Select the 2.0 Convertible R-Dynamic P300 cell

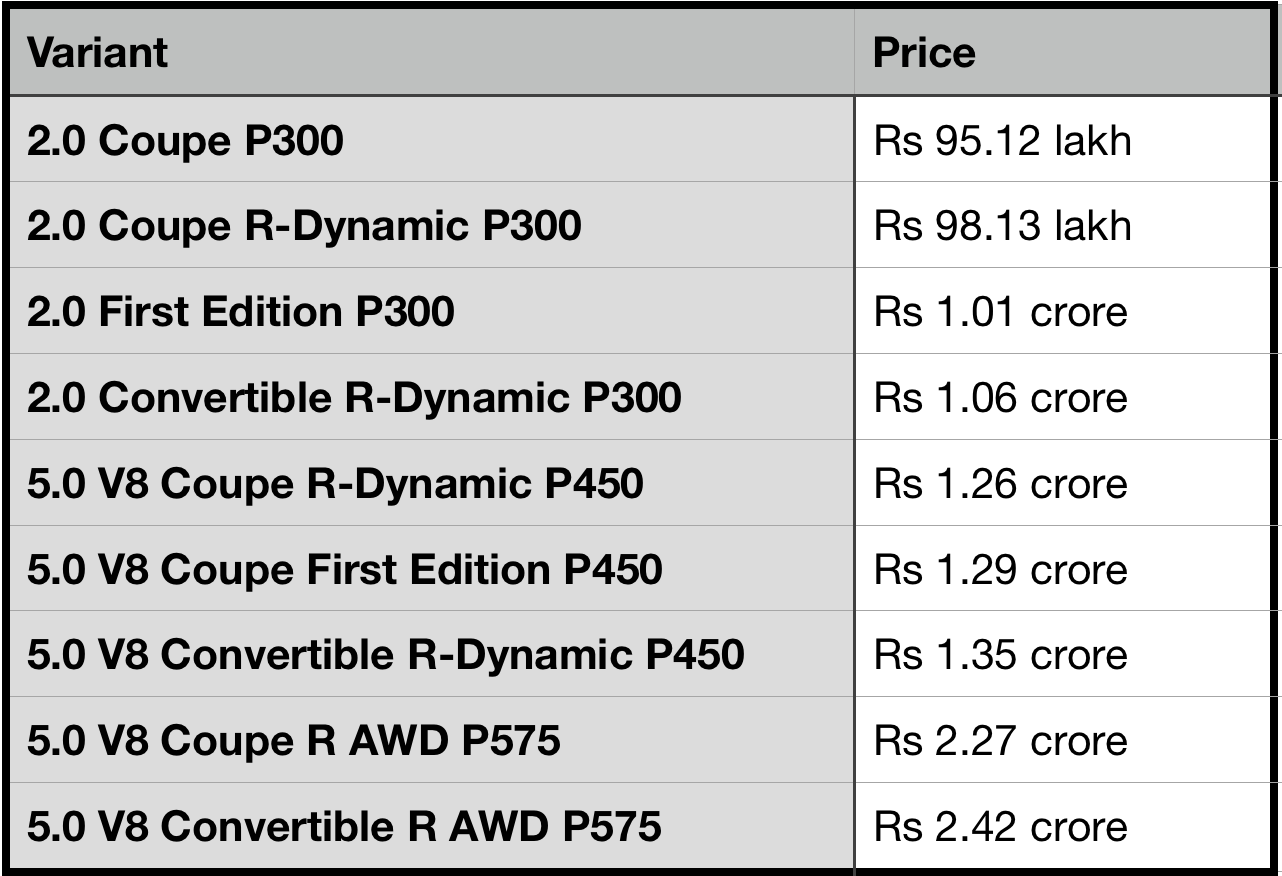tap(354, 398)
